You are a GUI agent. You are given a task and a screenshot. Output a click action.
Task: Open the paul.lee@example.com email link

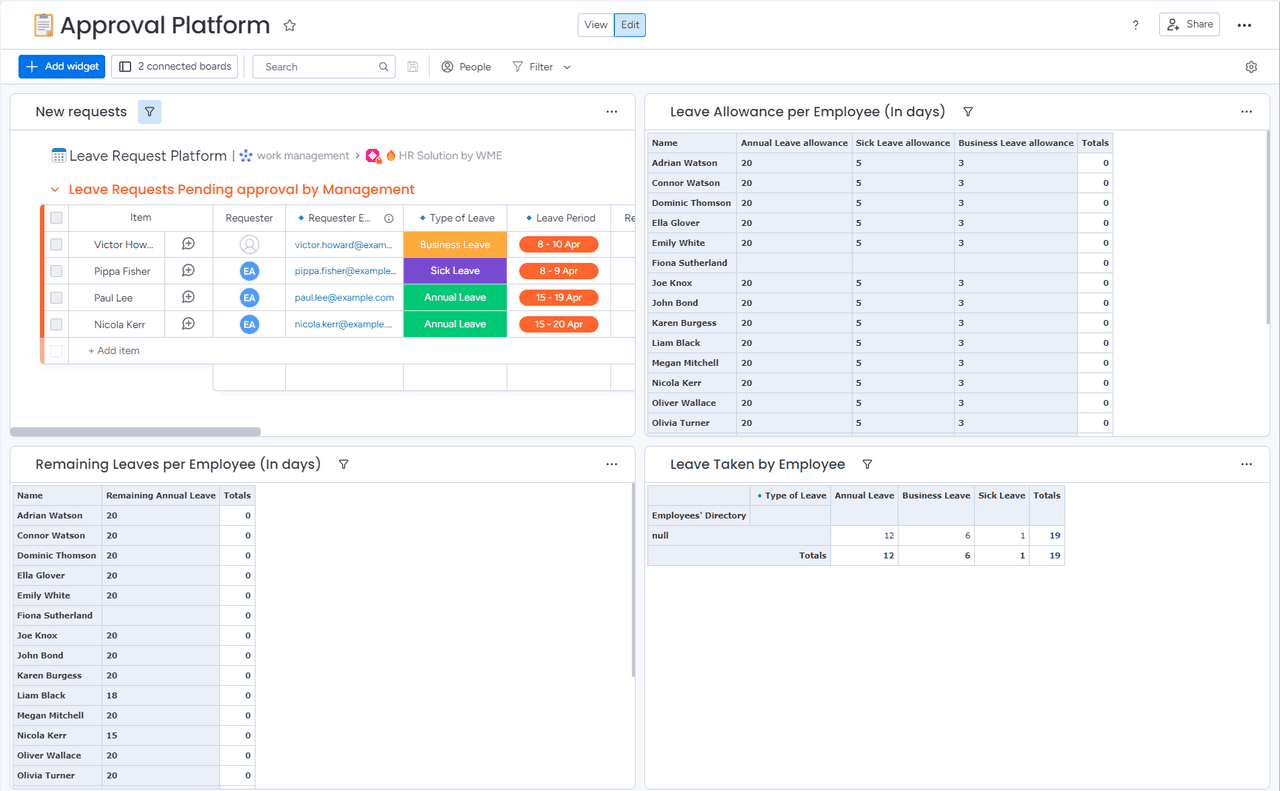point(344,297)
